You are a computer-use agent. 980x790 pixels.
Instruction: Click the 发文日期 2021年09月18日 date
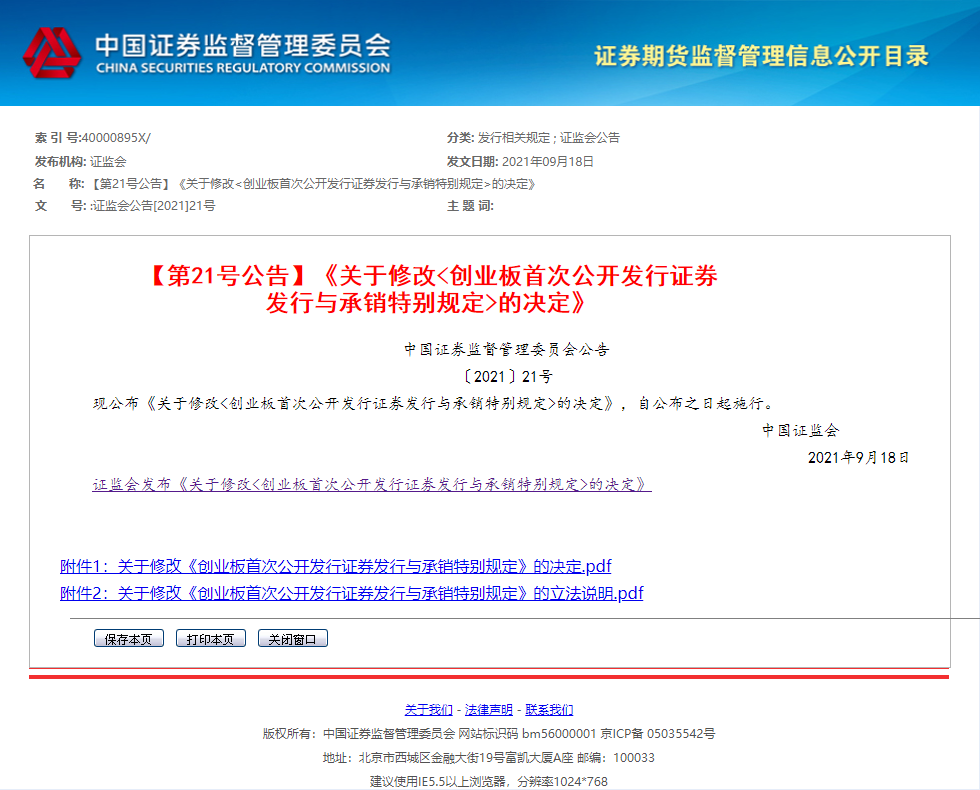(547, 161)
